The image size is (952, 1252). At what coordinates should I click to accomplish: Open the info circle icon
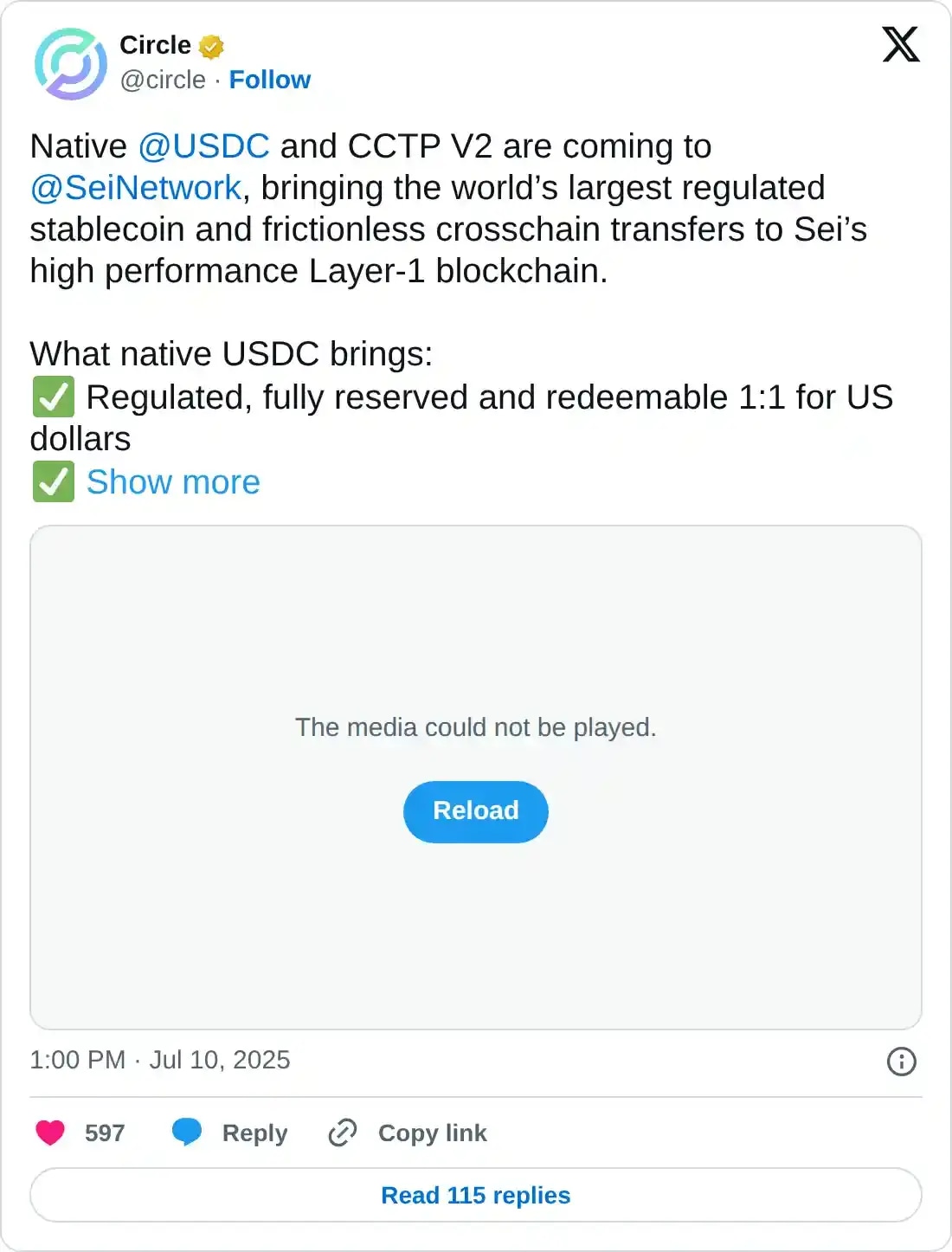pos(901,1061)
